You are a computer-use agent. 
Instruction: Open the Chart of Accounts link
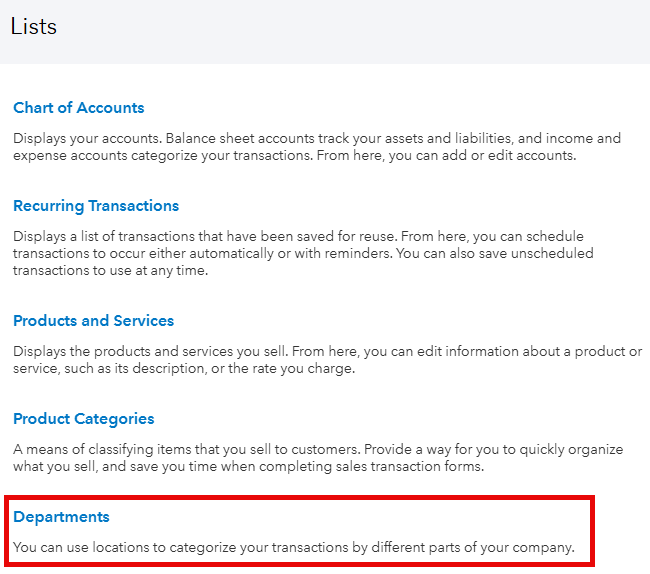pyautogui.click(x=78, y=108)
